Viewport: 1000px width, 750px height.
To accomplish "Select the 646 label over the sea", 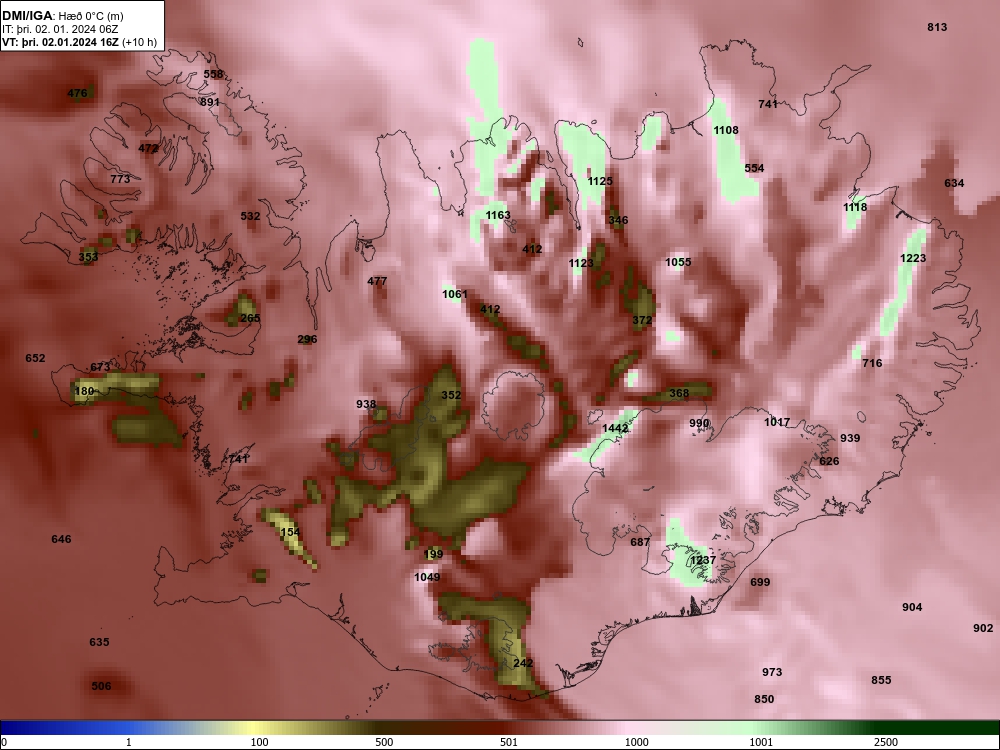I will click(x=61, y=540).
